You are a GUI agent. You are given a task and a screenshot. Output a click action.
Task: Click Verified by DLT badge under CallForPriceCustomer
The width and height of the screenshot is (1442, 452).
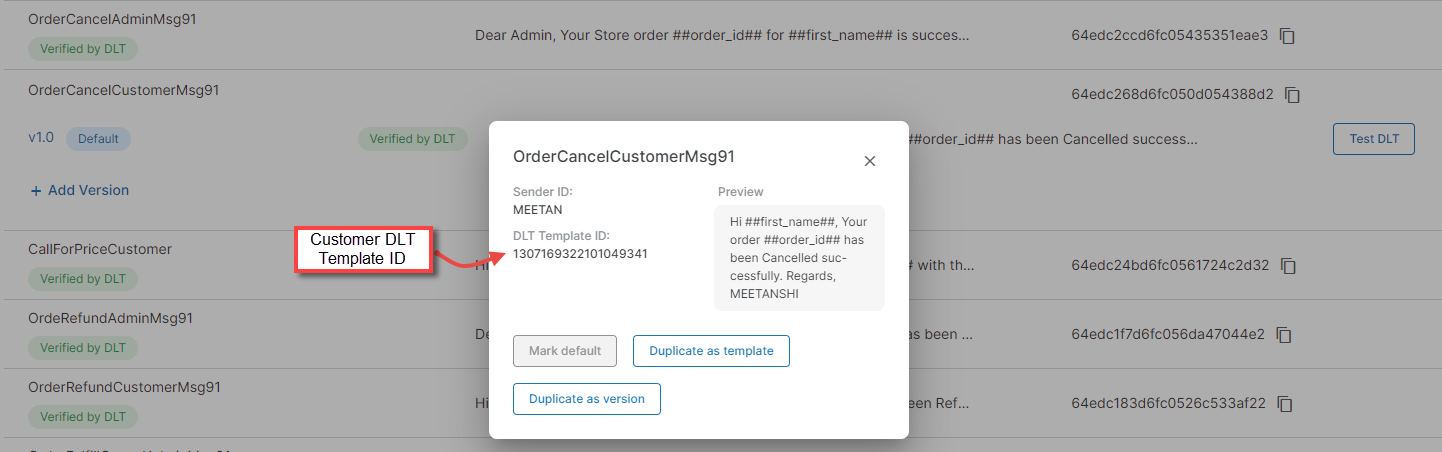click(x=83, y=279)
